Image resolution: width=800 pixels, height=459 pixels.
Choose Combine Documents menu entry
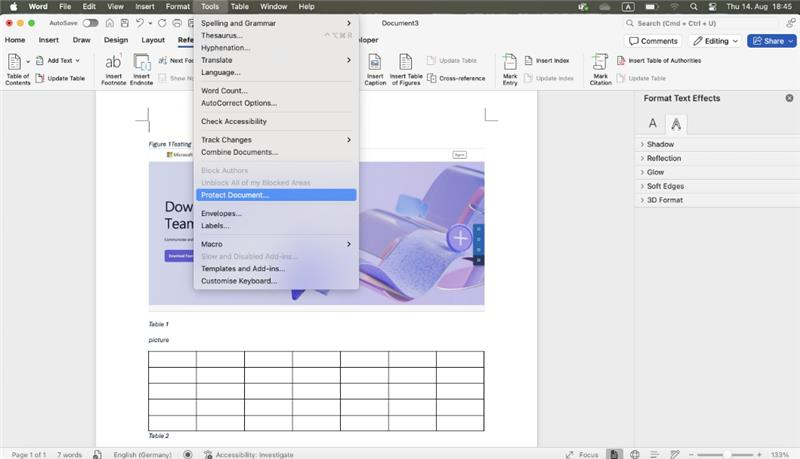[x=276, y=152]
